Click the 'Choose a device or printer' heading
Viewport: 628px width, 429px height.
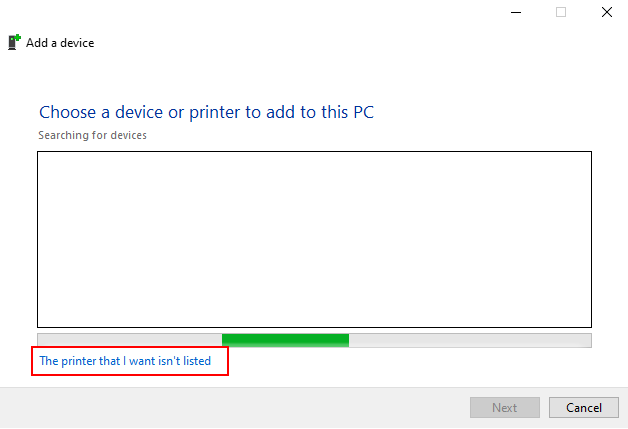206,112
